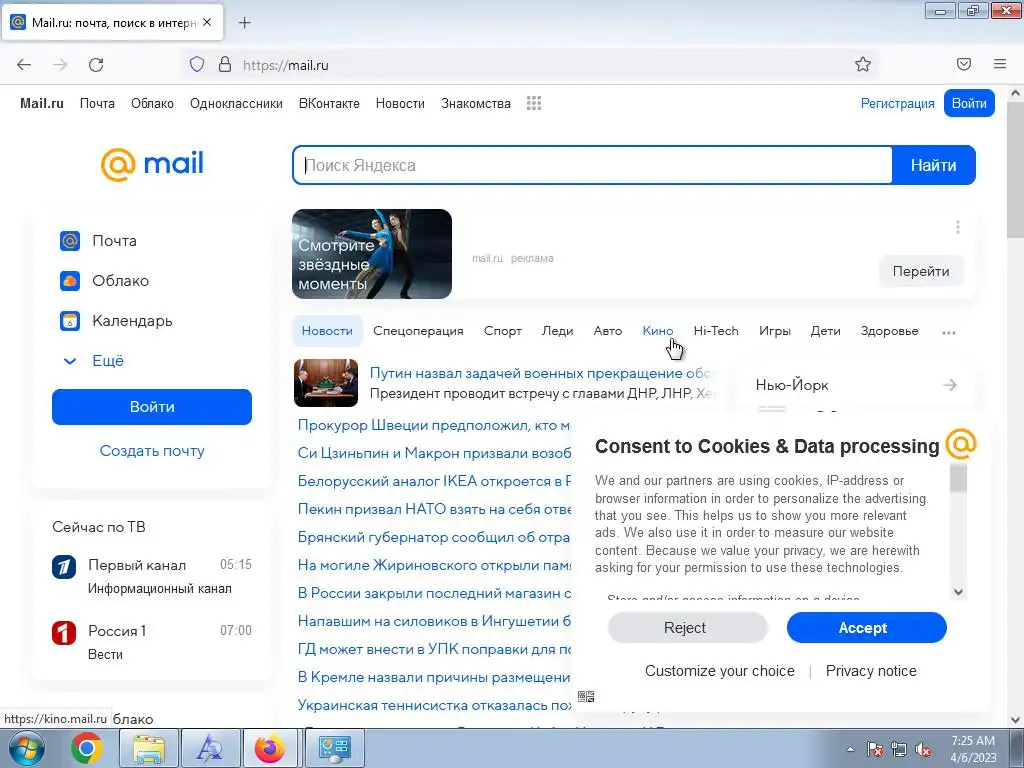1024x768 pixels.
Task: Open headline На могиле Жириновского
Action: [x=434, y=565]
